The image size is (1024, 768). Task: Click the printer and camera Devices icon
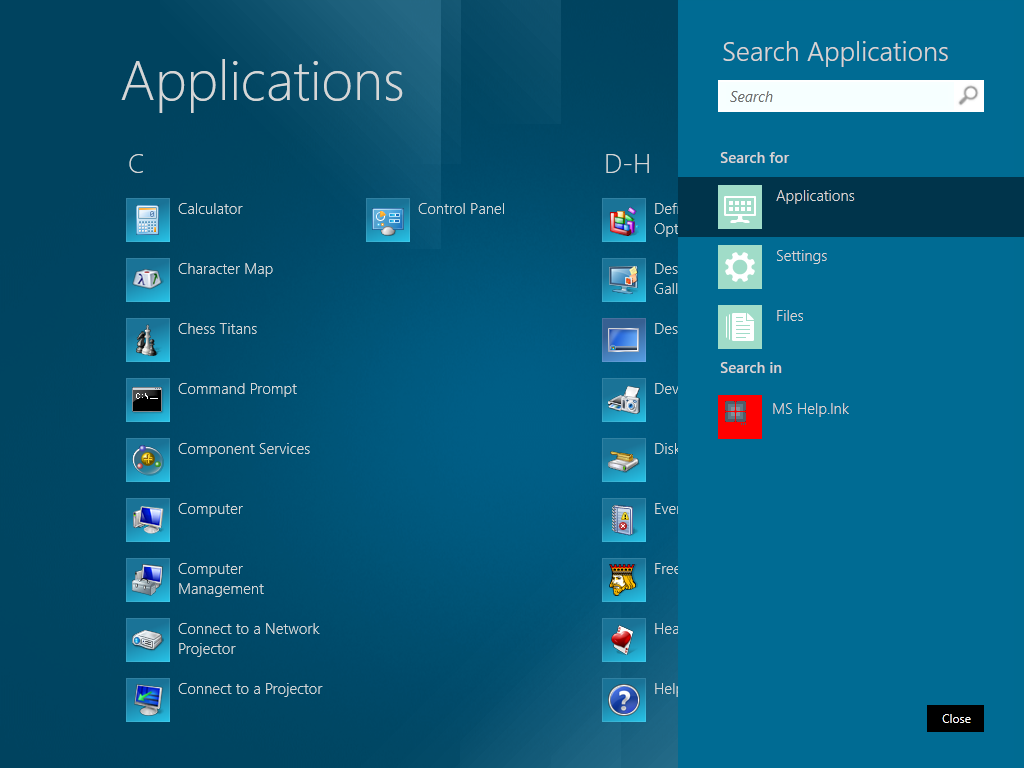[x=624, y=400]
